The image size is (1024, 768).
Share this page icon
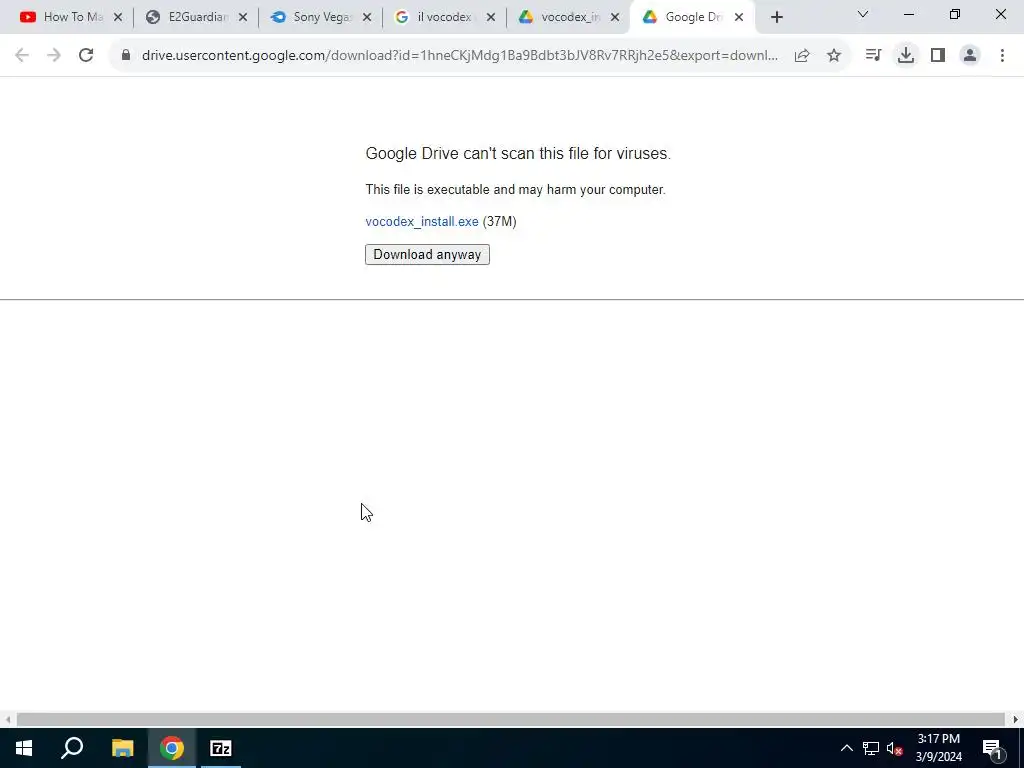[x=802, y=56]
